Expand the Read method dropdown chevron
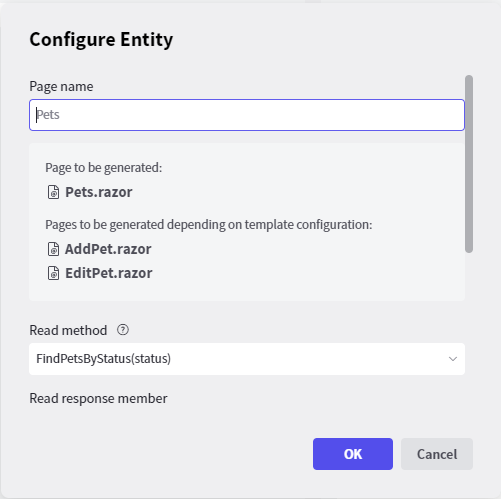 453,359
